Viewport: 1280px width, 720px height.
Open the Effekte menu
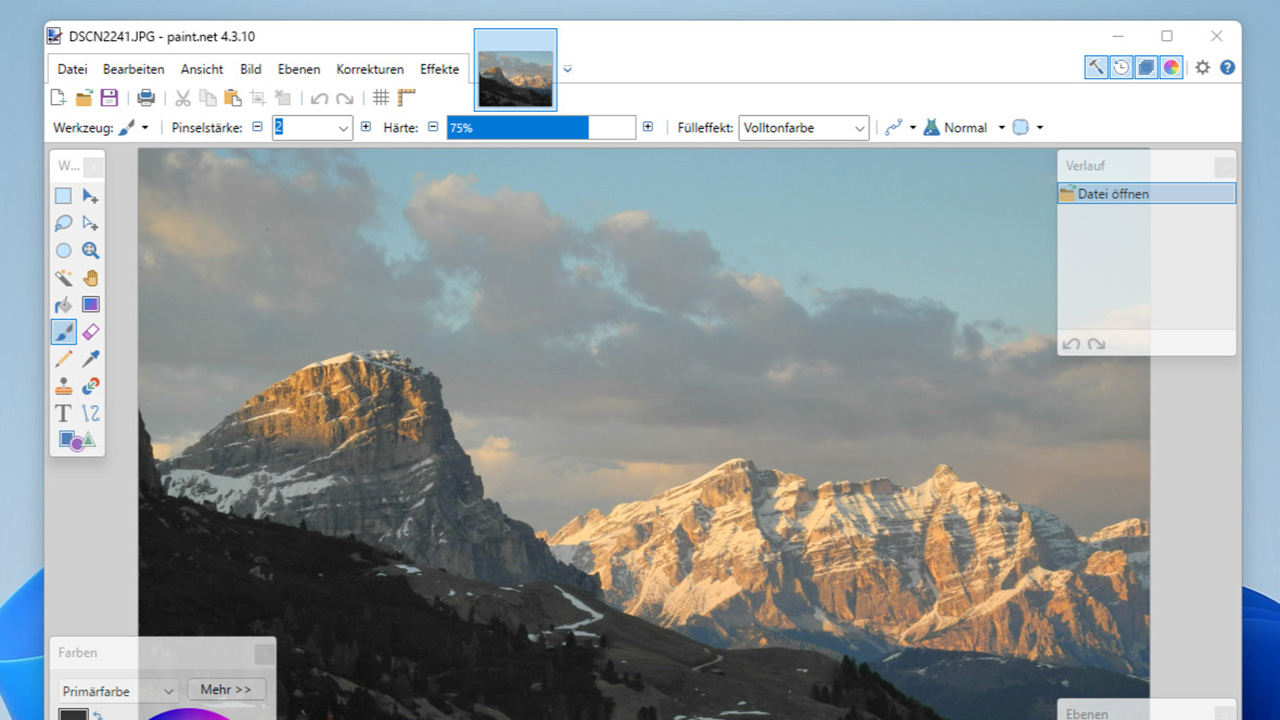point(439,69)
